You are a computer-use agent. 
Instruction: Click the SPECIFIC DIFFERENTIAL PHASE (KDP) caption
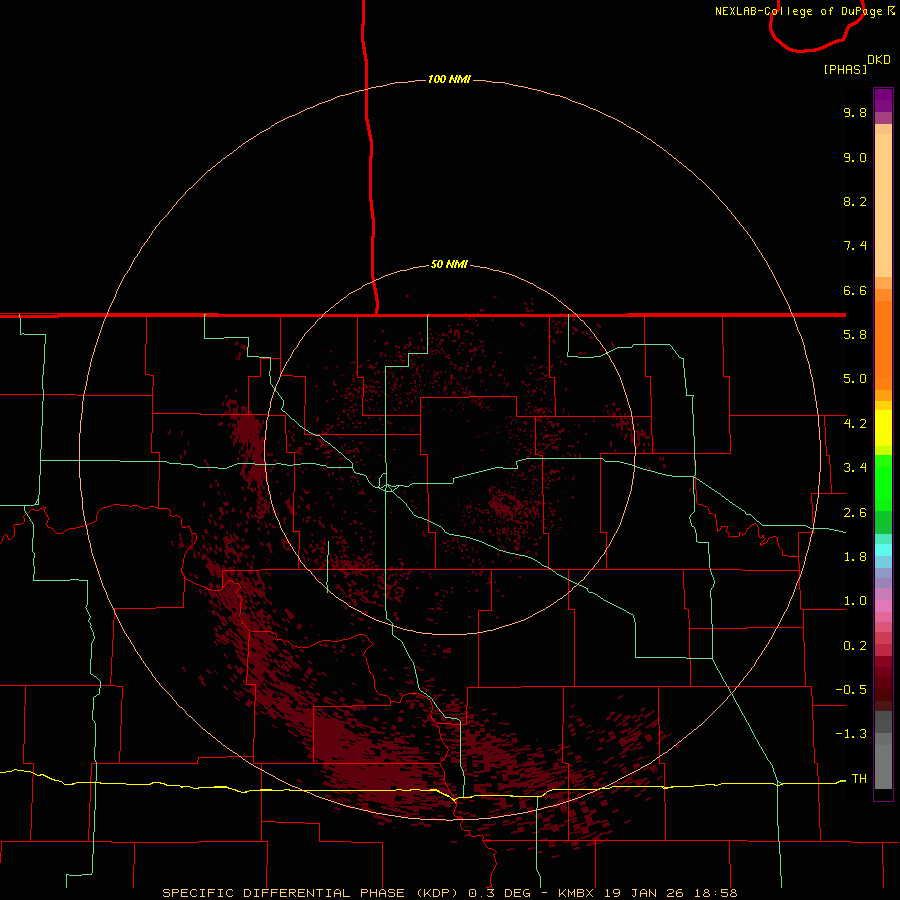coord(310,893)
